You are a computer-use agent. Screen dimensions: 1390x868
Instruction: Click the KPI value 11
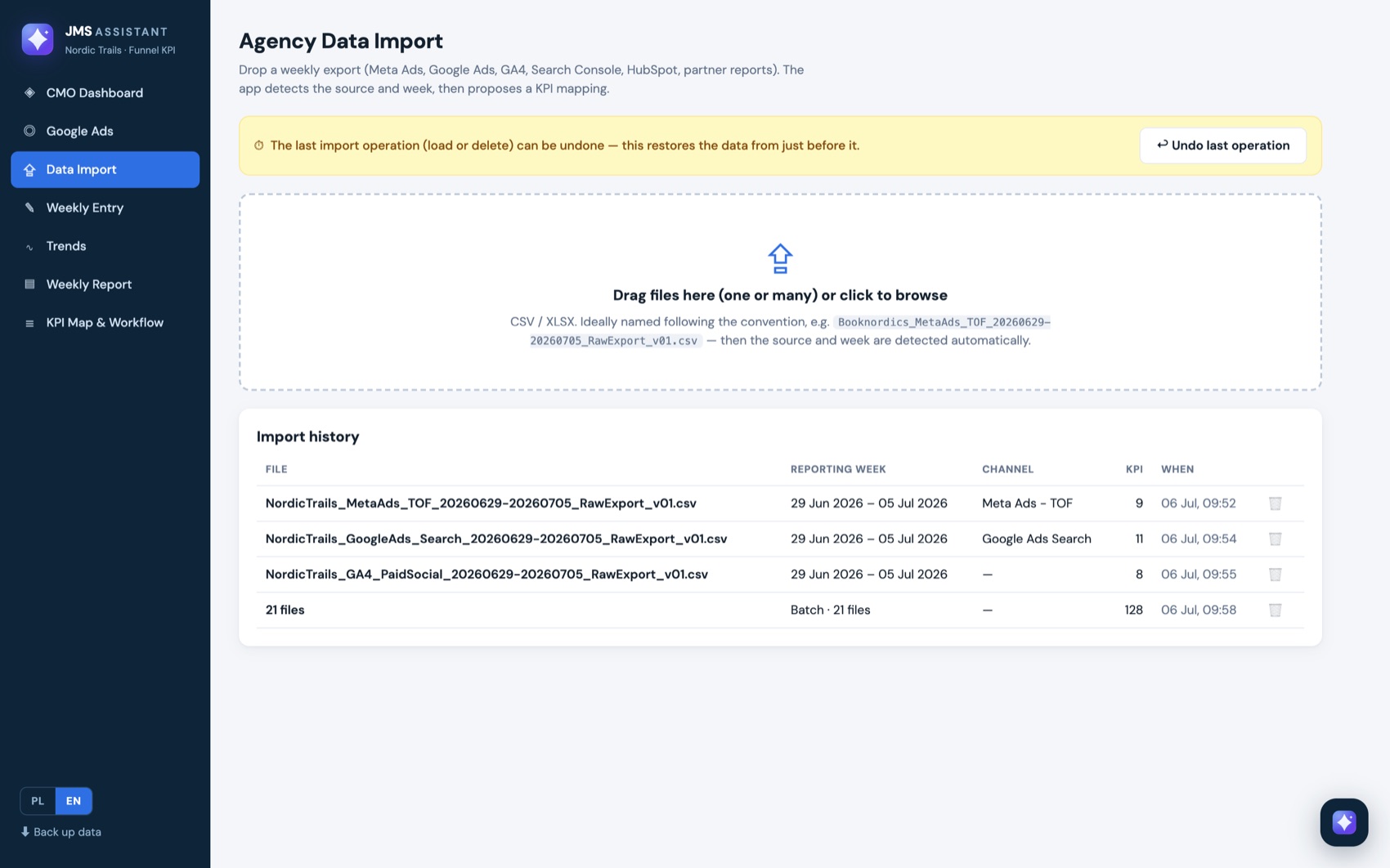1139,539
